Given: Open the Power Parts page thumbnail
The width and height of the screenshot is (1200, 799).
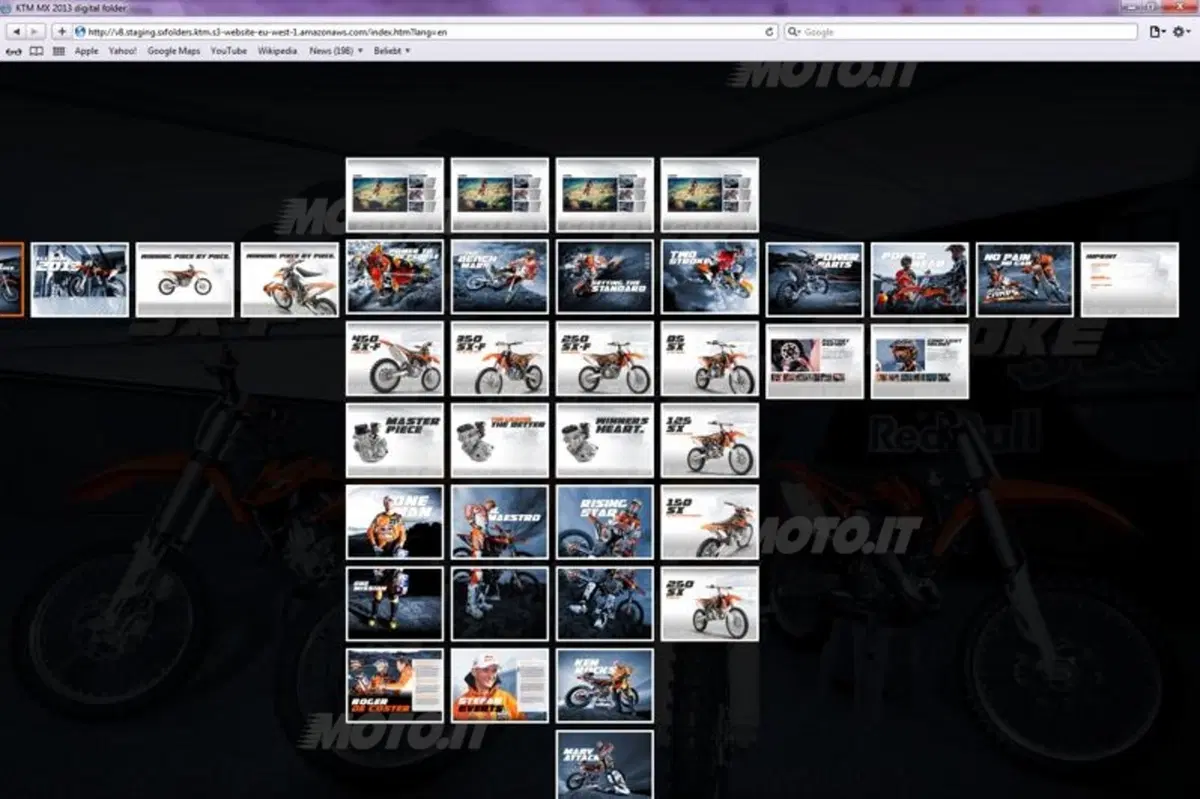Looking at the screenshot, I should [815, 279].
